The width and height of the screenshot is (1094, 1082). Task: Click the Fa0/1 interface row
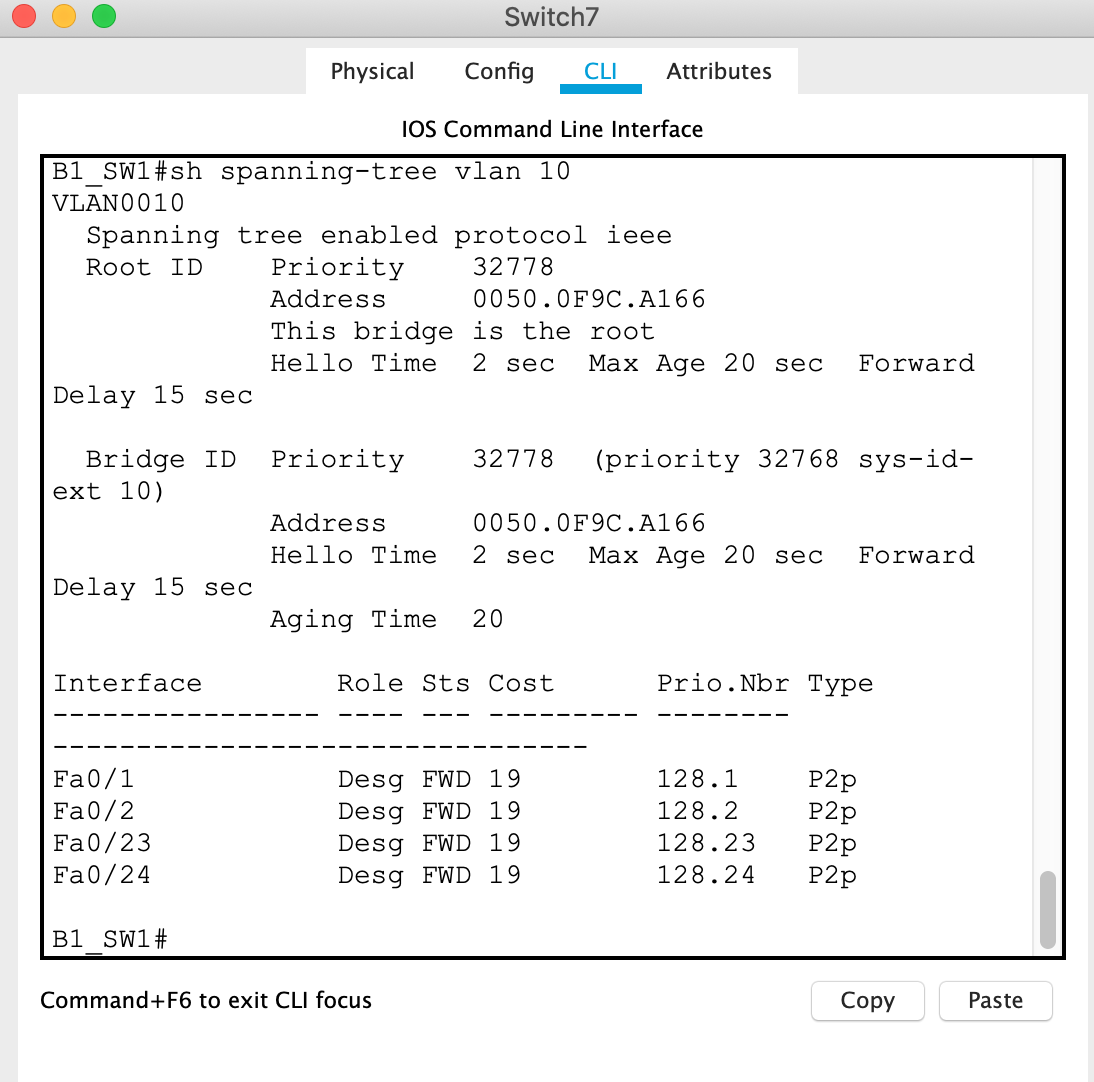click(x=455, y=779)
